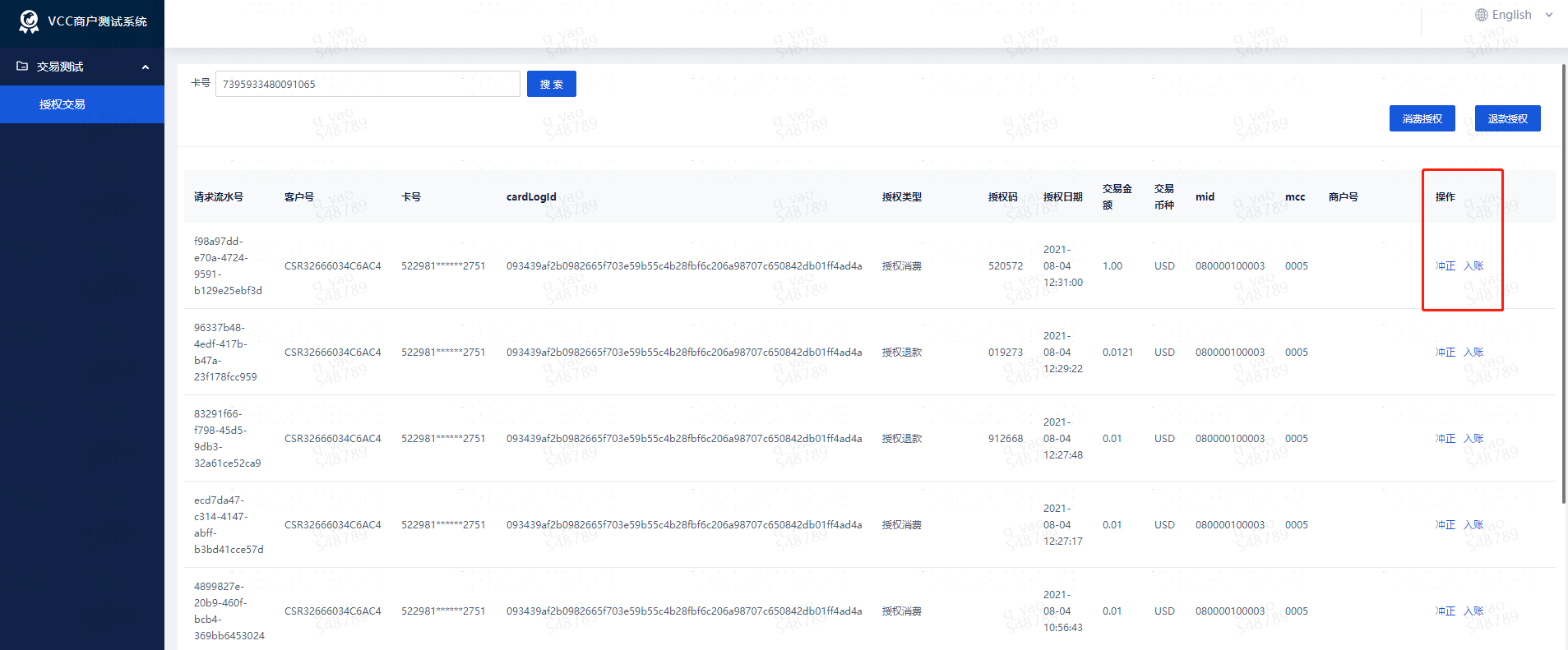Collapse the 交易测试 menu chevron
Viewport: 1568px width, 650px height.
point(146,67)
